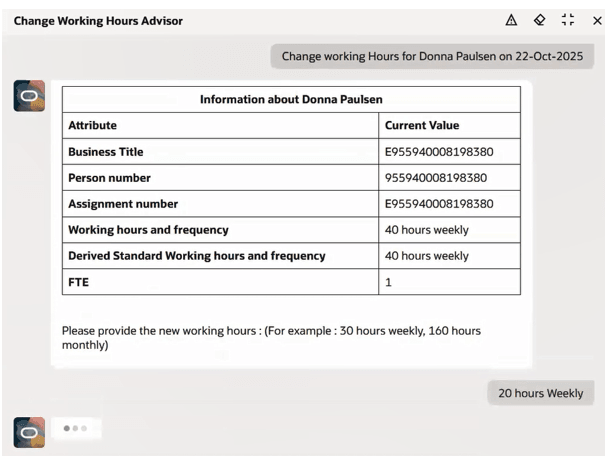Click the 'Current Value' column header
Screen dimensions: 605x461
tap(422, 125)
